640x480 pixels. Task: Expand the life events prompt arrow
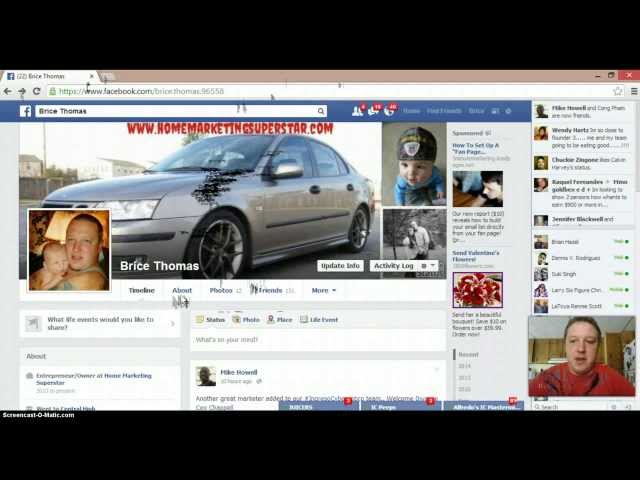tap(173, 324)
